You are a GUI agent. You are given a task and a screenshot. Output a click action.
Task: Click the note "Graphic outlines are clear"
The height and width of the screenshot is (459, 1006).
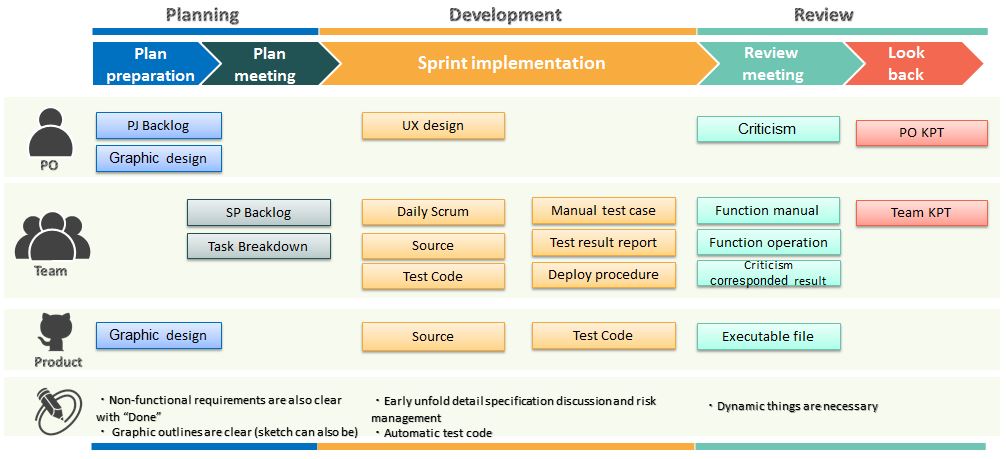[229, 432]
